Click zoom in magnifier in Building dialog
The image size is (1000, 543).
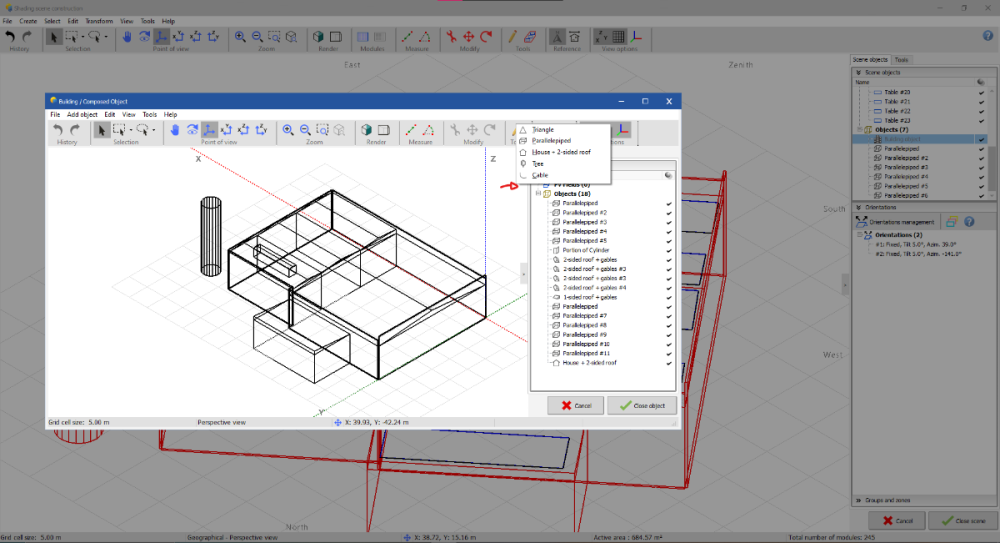(x=288, y=130)
